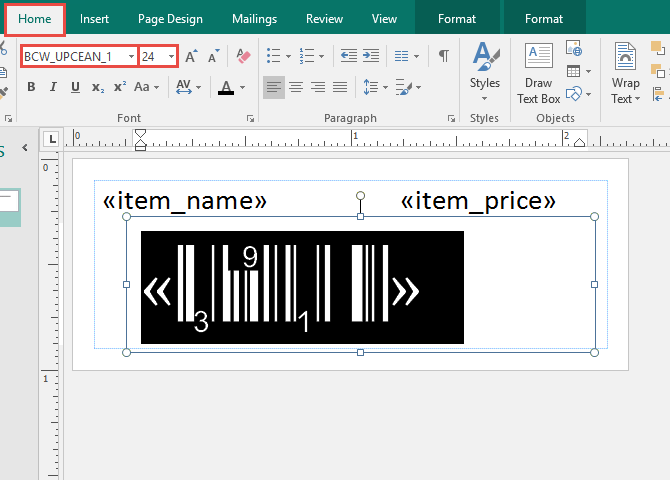670x480 pixels.
Task: Open Line Spacing options
Action: [x=375, y=87]
